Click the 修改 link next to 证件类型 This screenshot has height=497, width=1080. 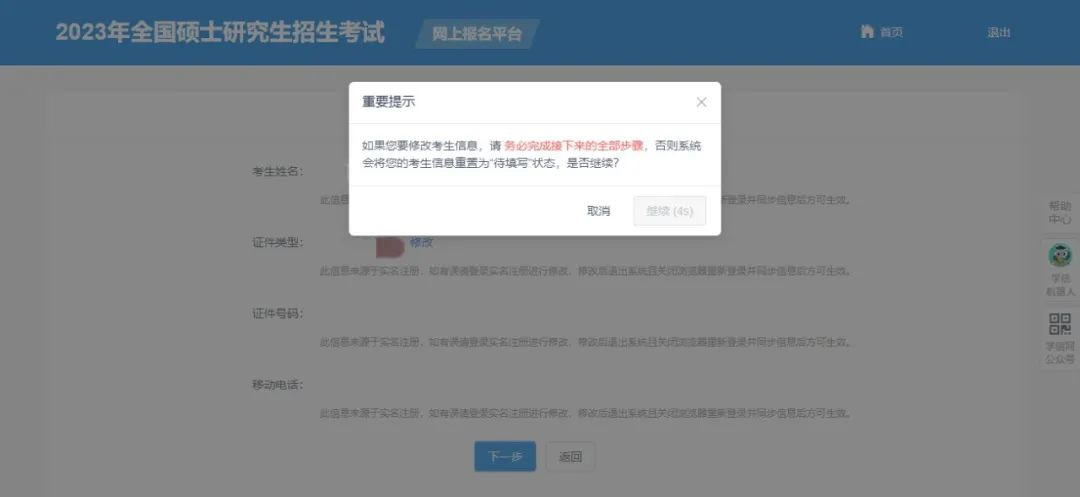tap(422, 242)
